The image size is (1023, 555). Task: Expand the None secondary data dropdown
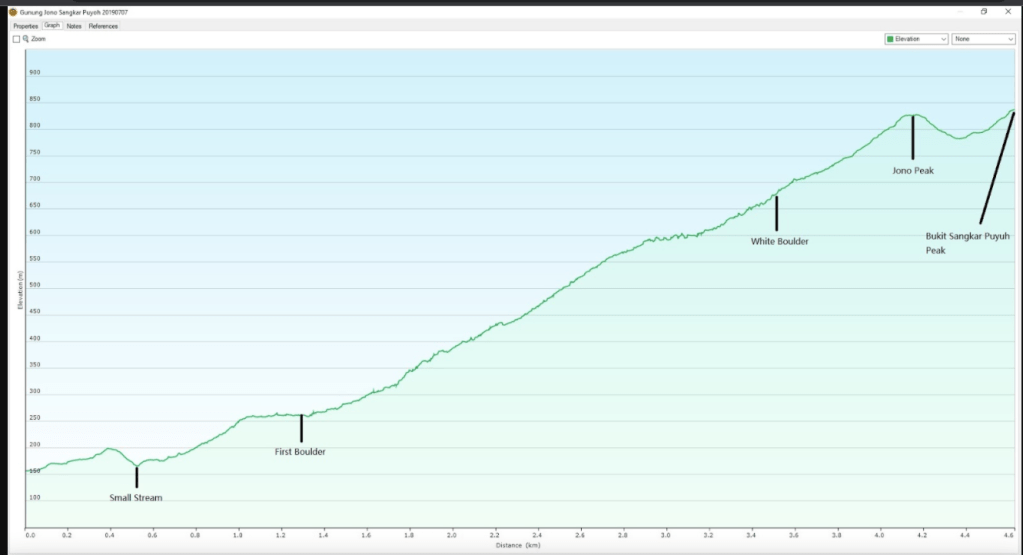point(984,39)
